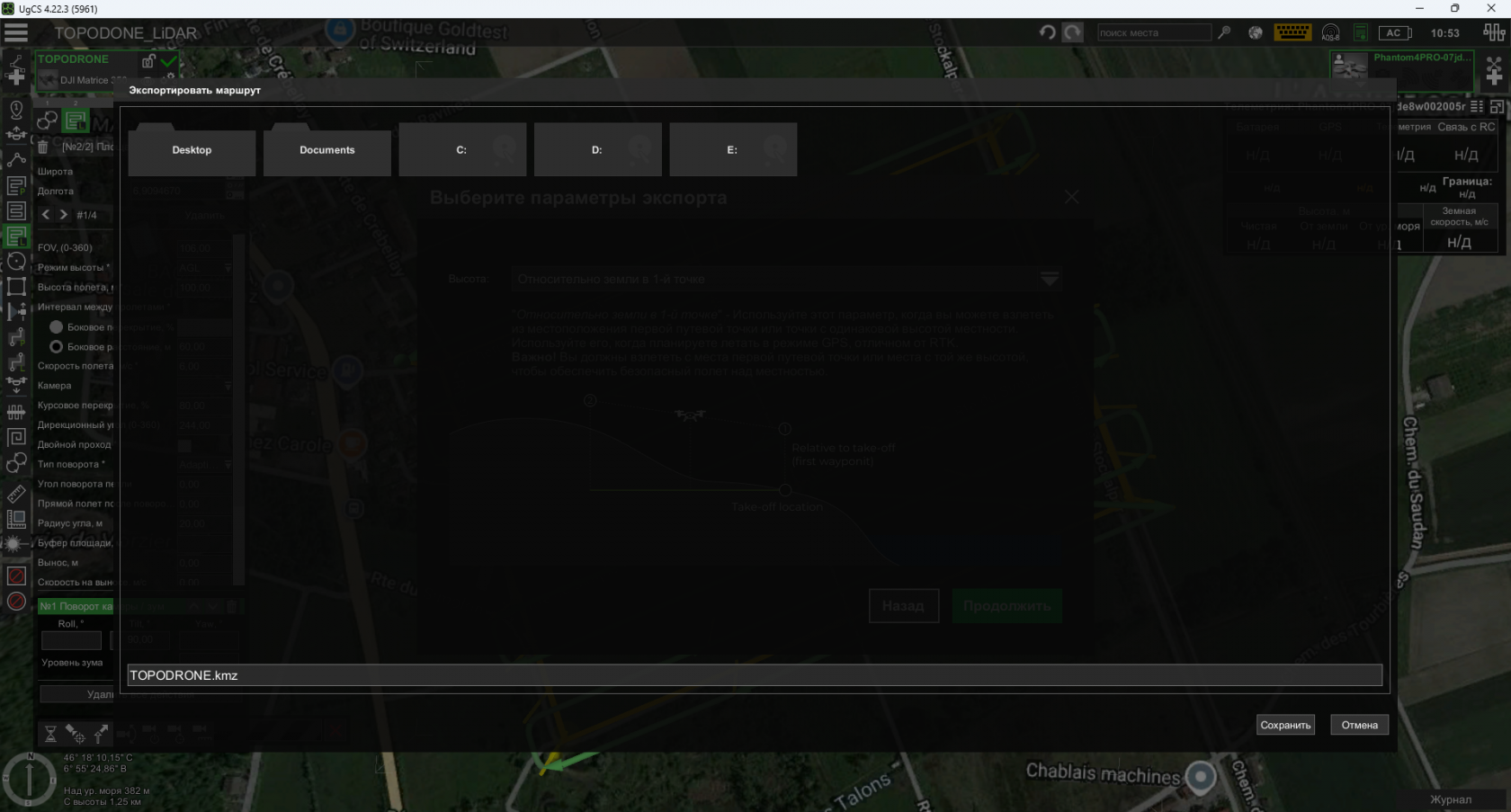Screen dimensions: 1511x812
Task: Click the compass to reset north
Action: (30, 778)
